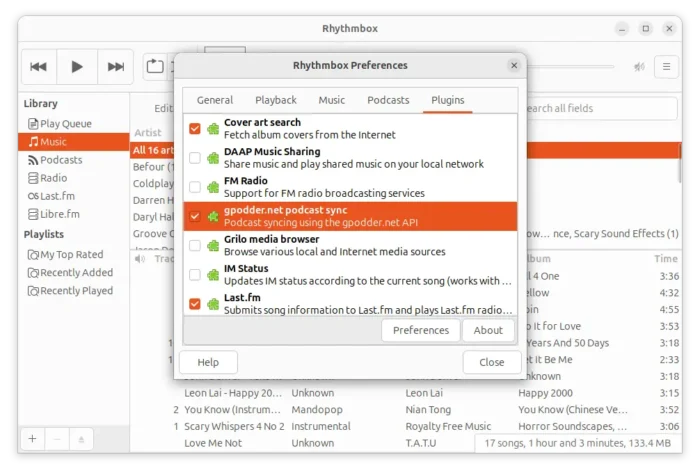Select the Befour artist entry
This screenshot has height=473, width=700.
point(153,167)
